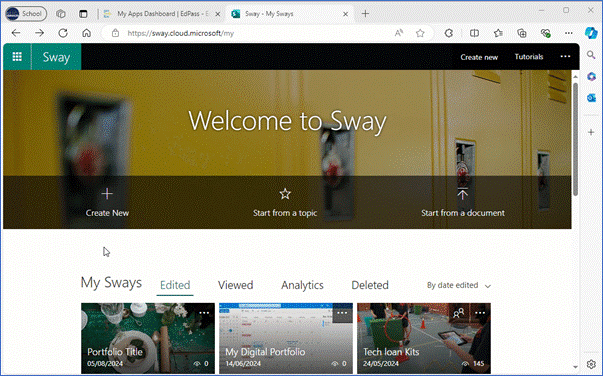Click the Start from a topic star

coord(285,193)
